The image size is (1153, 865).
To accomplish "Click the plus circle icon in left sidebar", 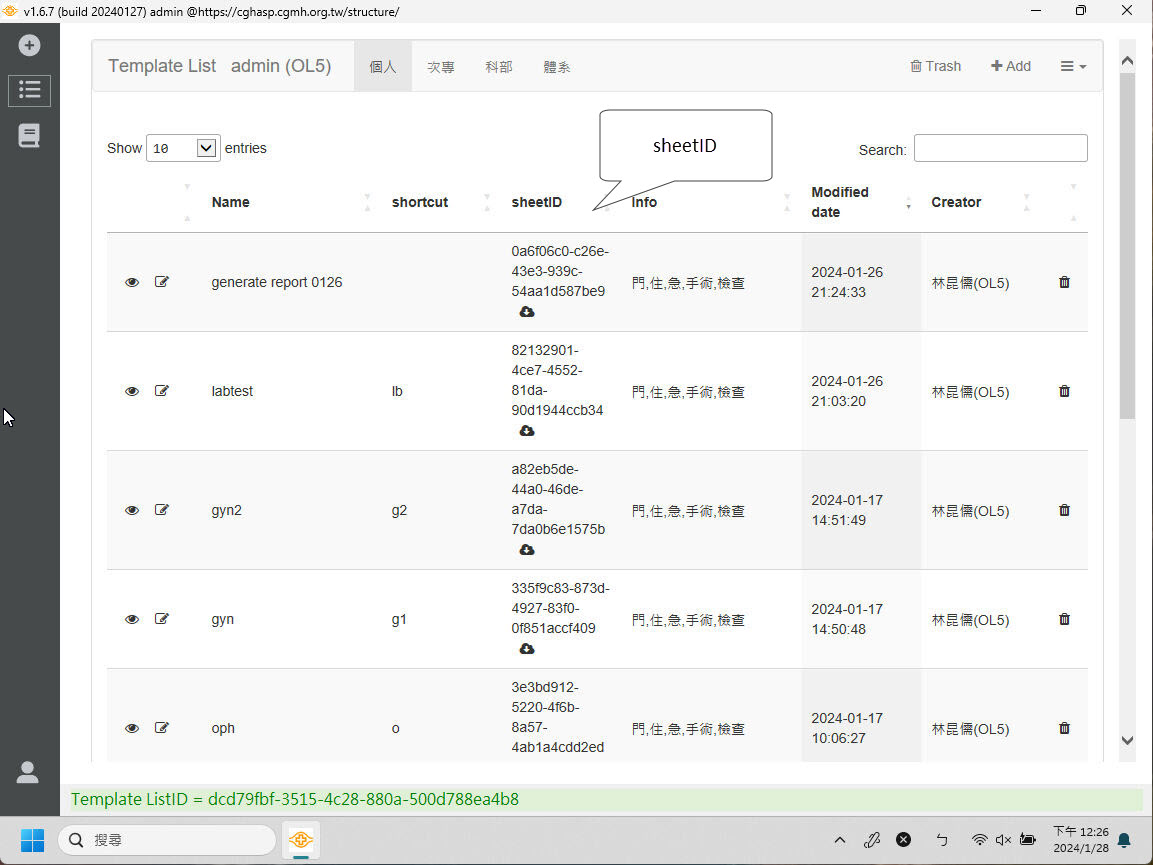I will [30, 45].
